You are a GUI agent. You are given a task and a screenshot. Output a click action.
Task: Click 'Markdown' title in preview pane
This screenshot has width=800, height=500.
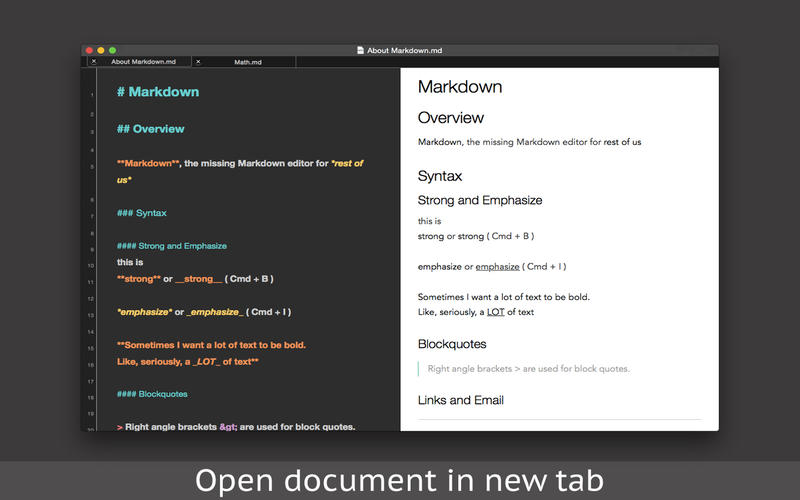tap(460, 87)
